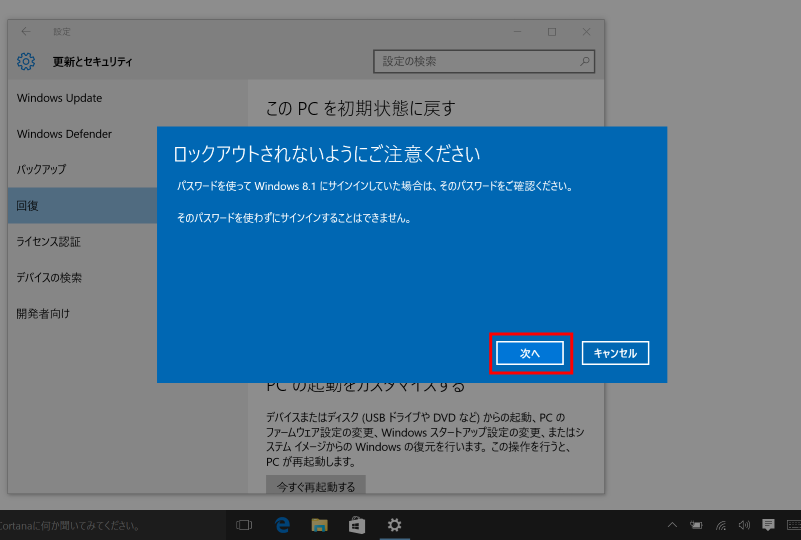
Task: Select ライセンス認証 in the sidebar
Action: pyautogui.click(x=49, y=242)
